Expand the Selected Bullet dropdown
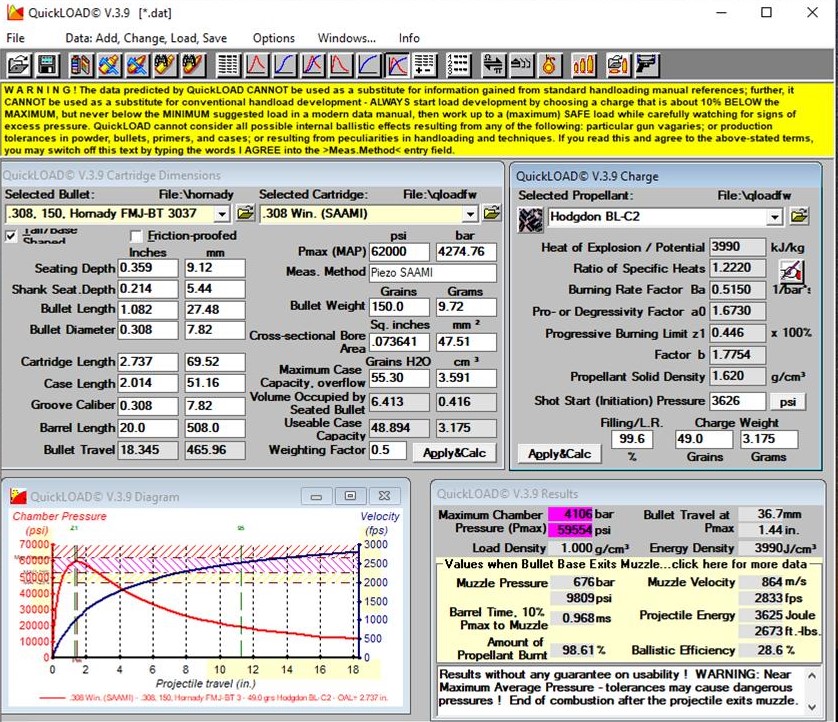This screenshot has height=722, width=838. (x=222, y=213)
